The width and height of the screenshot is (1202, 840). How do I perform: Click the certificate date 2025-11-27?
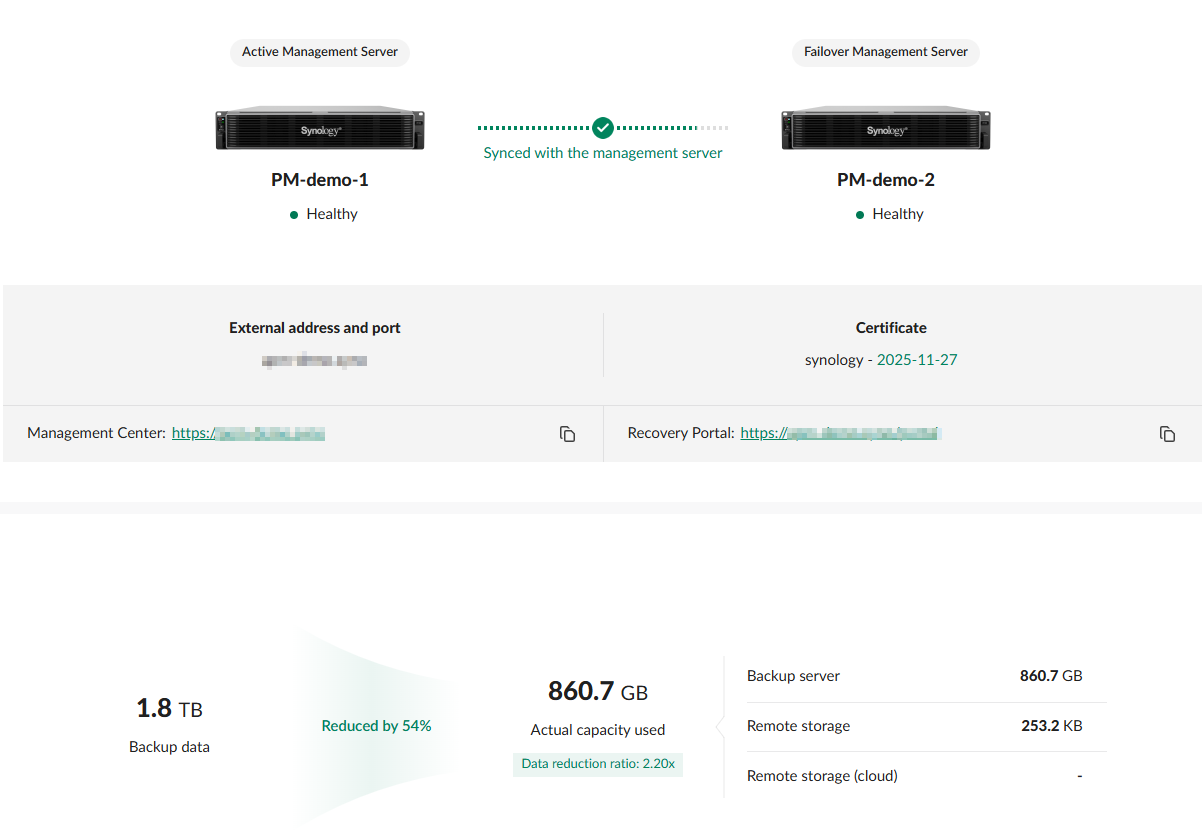pyautogui.click(x=917, y=360)
